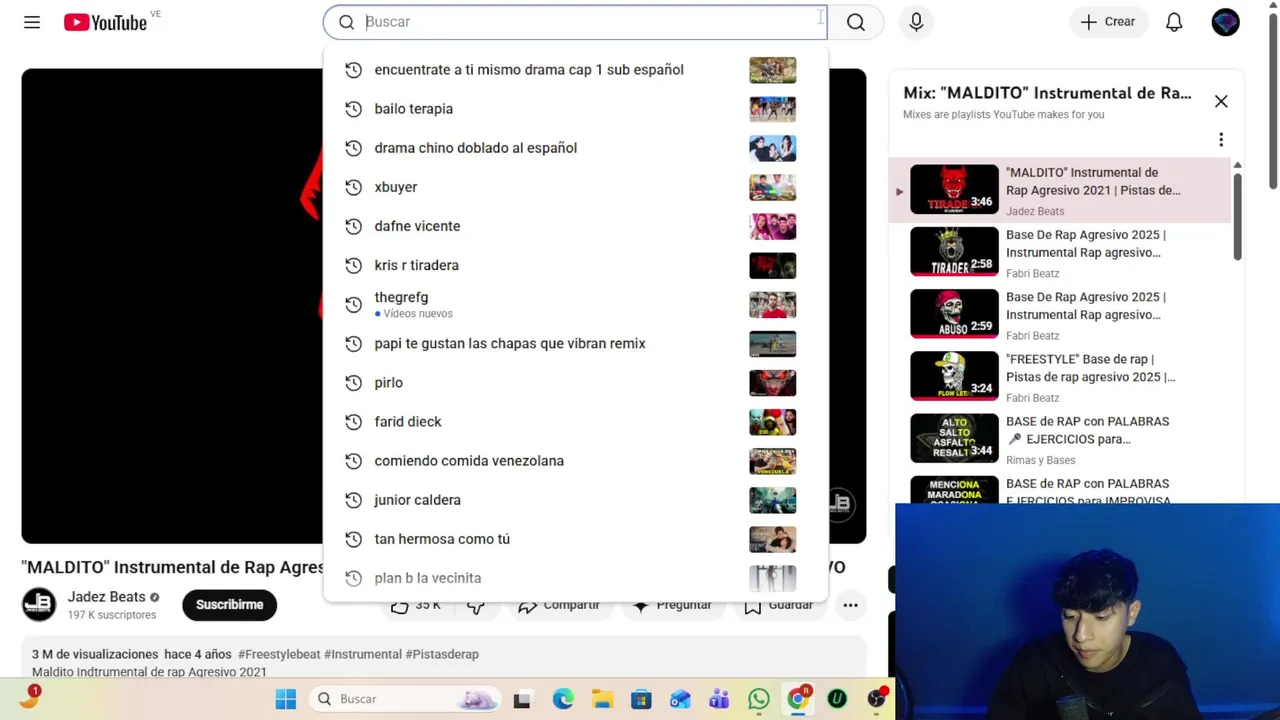Choose the 'kris r tiradera' suggestion
The width and height of the screenshot is (1280, 720).
point(575,265)
